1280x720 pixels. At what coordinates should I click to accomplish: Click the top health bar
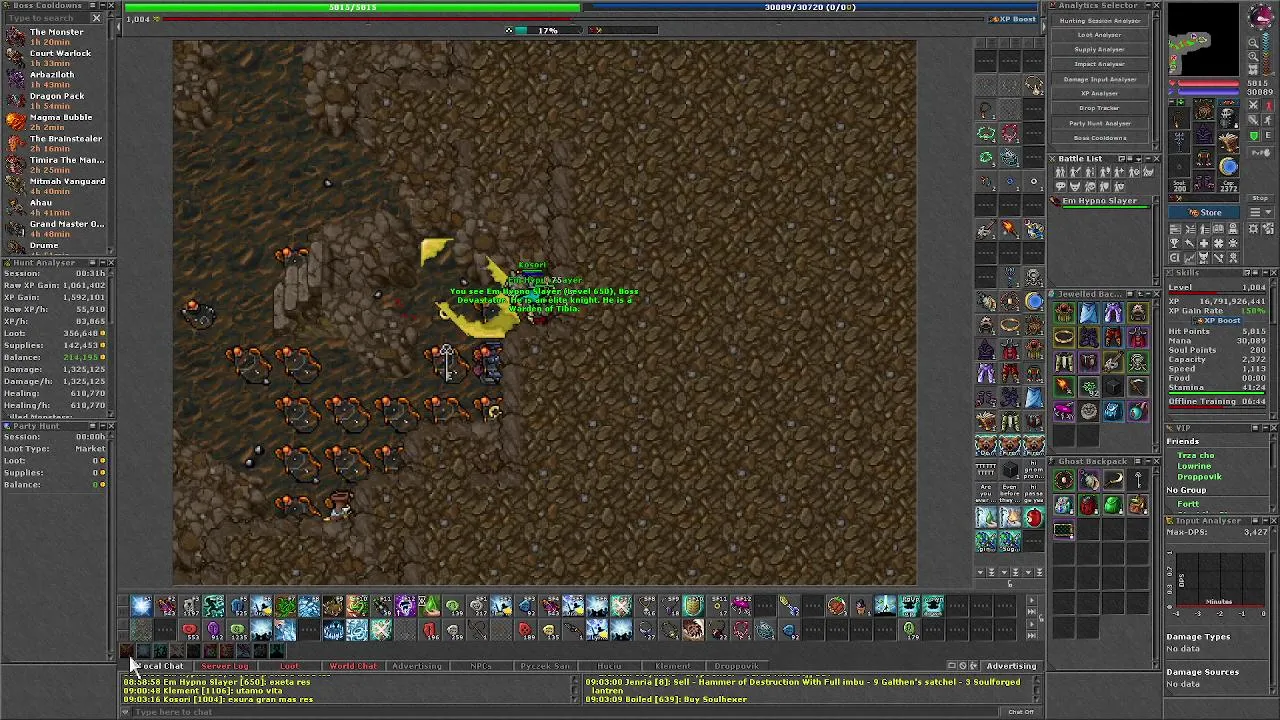coord(352,7)
